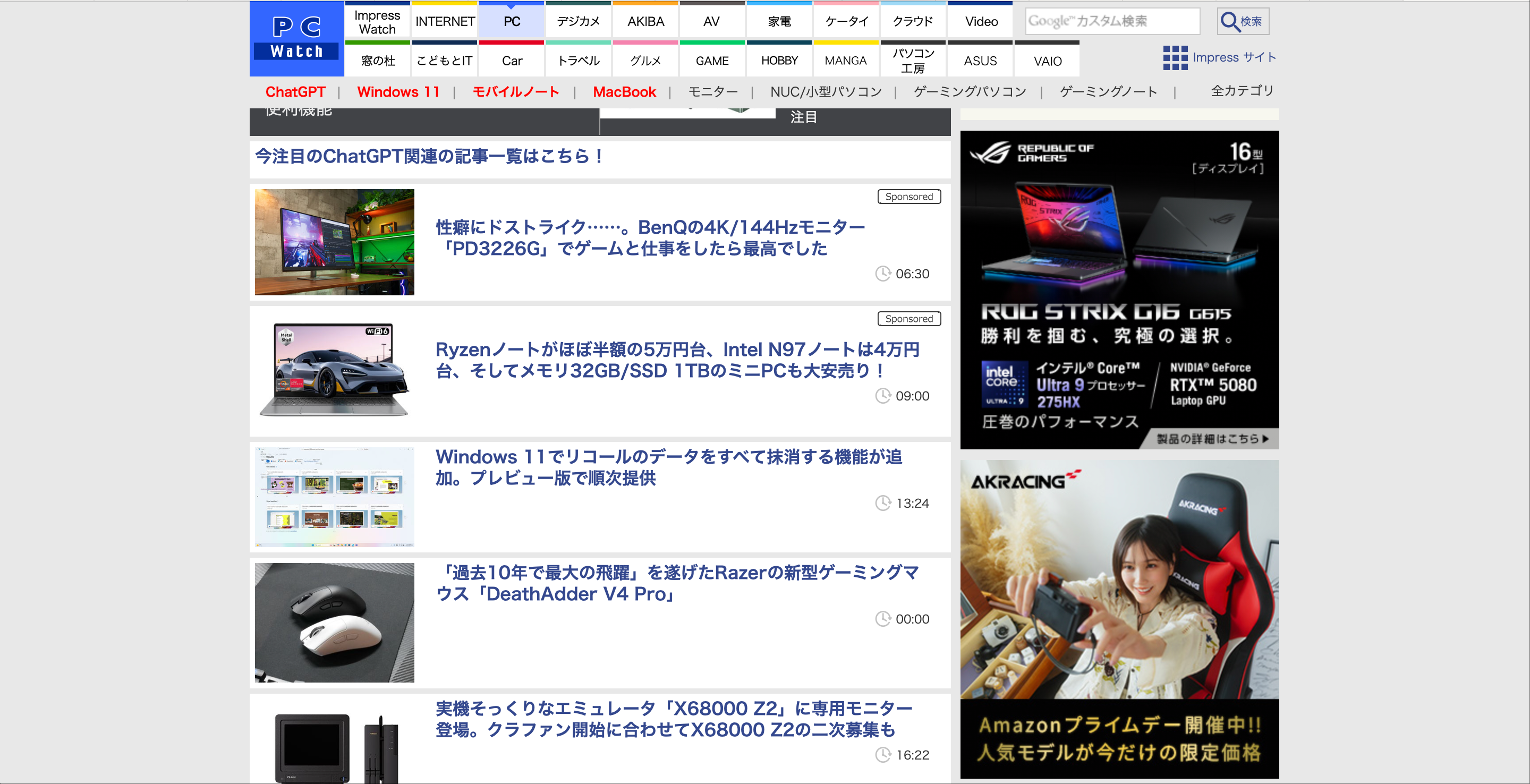Open the ASUS tab
Screen dimensions: 1530x784
click(981, 59)
